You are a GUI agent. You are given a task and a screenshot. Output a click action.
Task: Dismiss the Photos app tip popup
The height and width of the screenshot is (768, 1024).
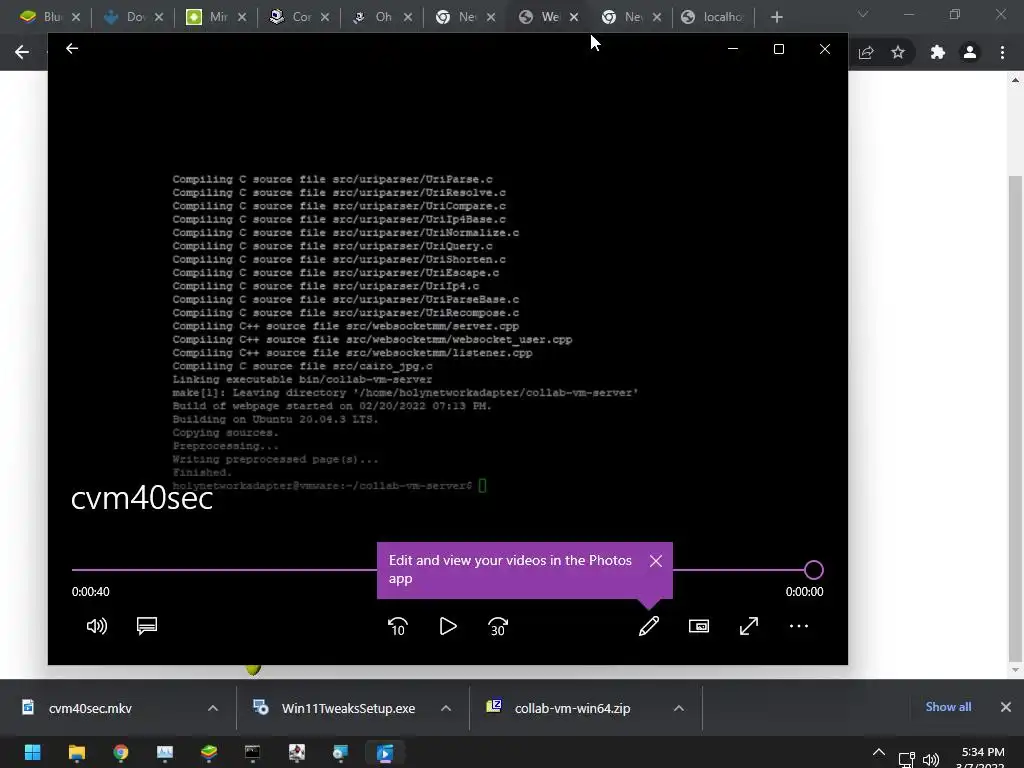coord(656,561)
